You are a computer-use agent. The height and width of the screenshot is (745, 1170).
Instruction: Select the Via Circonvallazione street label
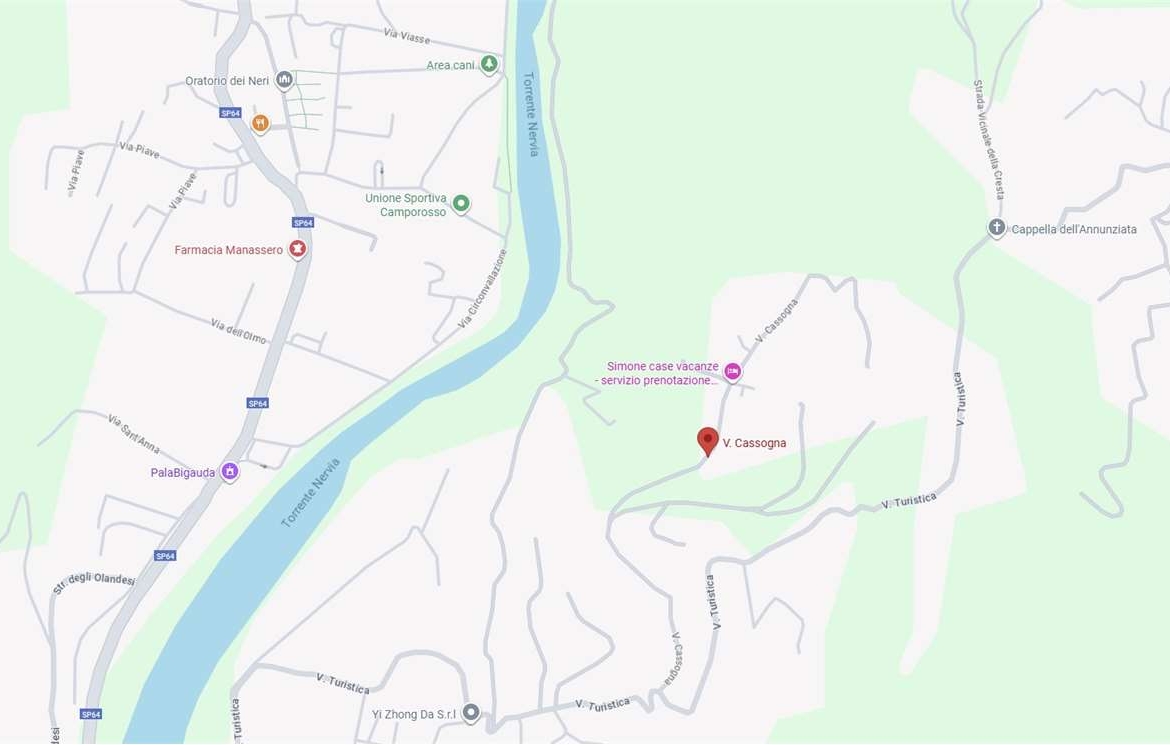pyautogui.click(x=482, y=289)
